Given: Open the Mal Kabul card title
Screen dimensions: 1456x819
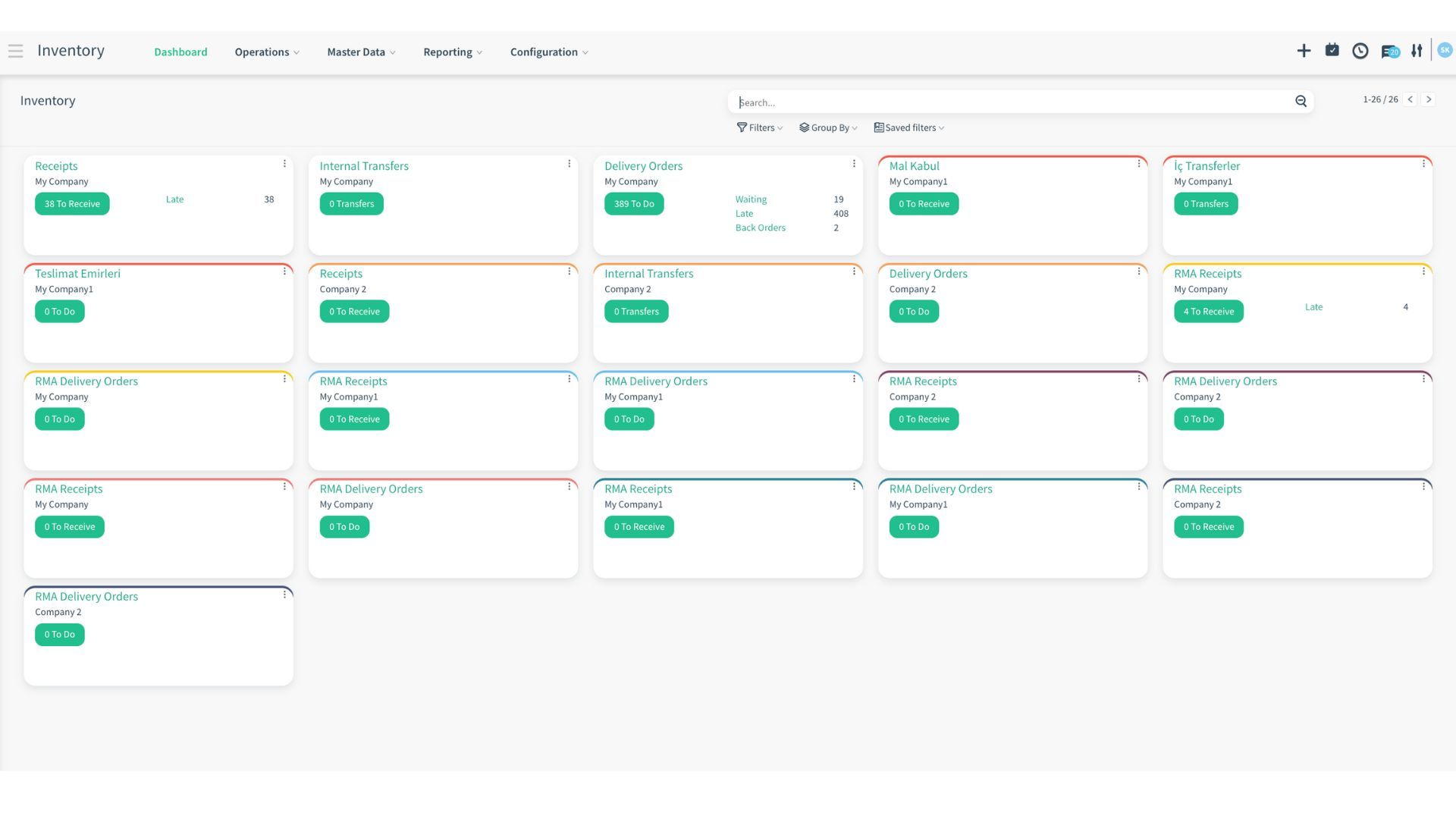Looking at the screenshot, I should click(x=914, y=166).
